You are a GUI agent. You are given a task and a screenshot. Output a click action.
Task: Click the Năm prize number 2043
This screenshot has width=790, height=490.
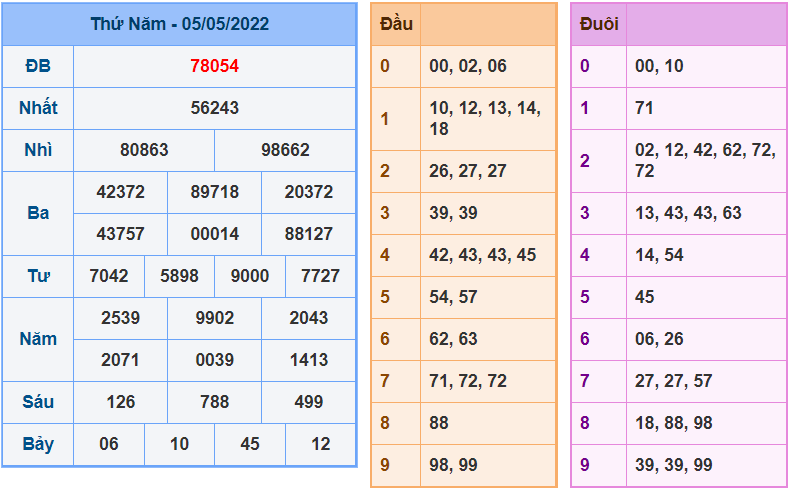click(x=309, y=318)
